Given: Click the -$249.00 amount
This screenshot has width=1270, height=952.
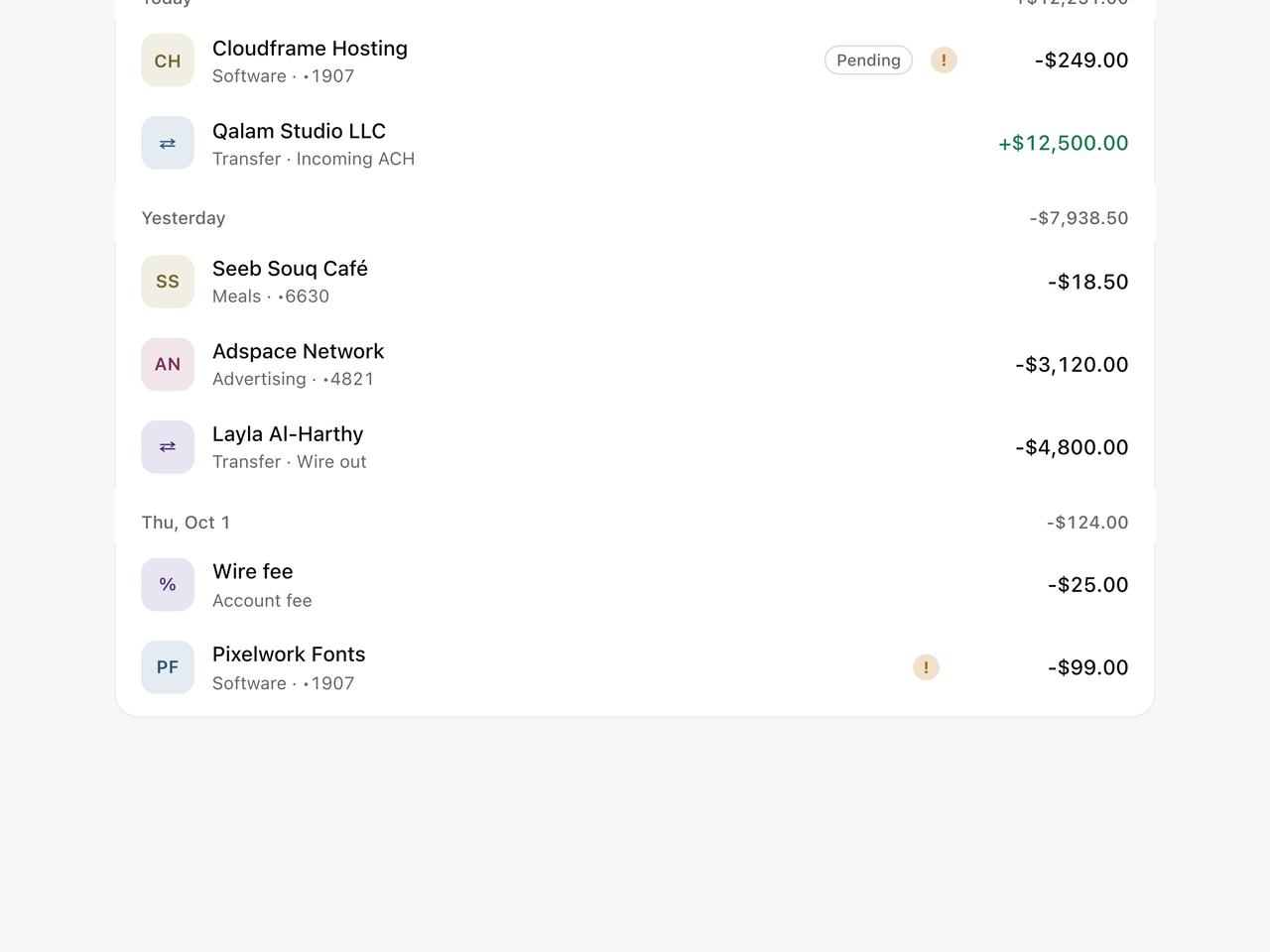Looking at the screenshot, I should 1081,60.
